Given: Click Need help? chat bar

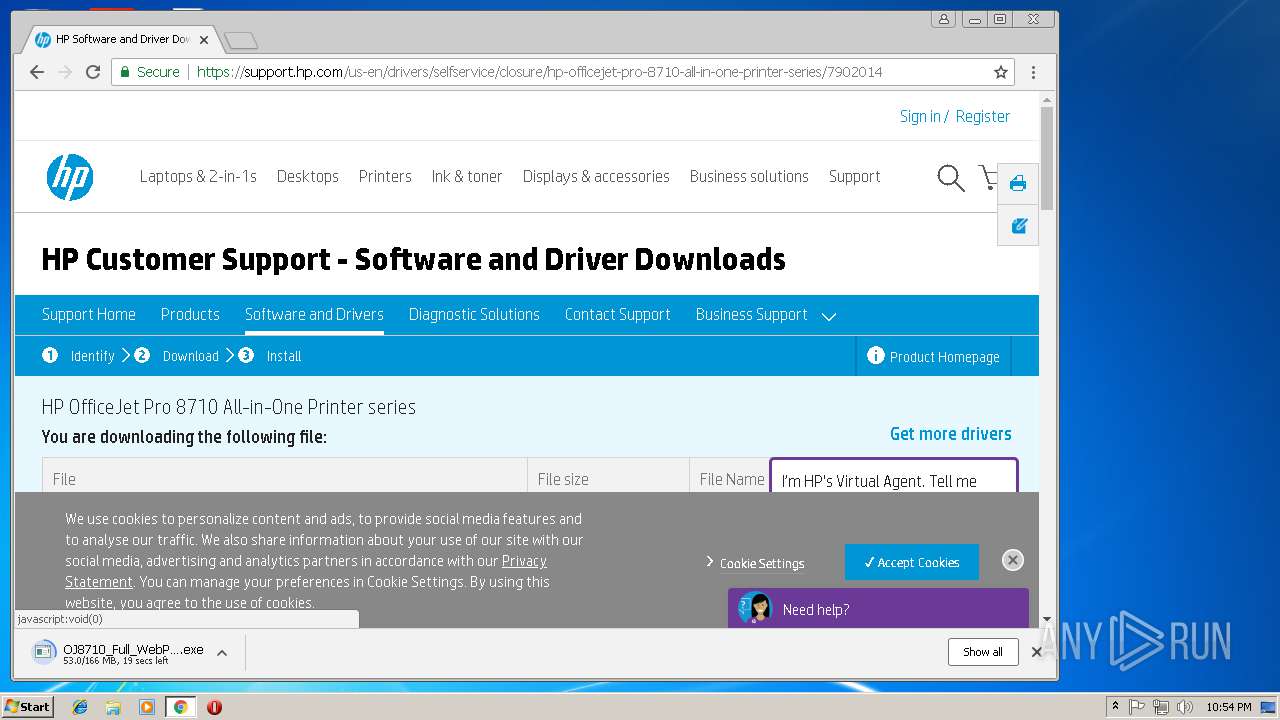Looking at the screenshot, I should [x=878, y=608].
